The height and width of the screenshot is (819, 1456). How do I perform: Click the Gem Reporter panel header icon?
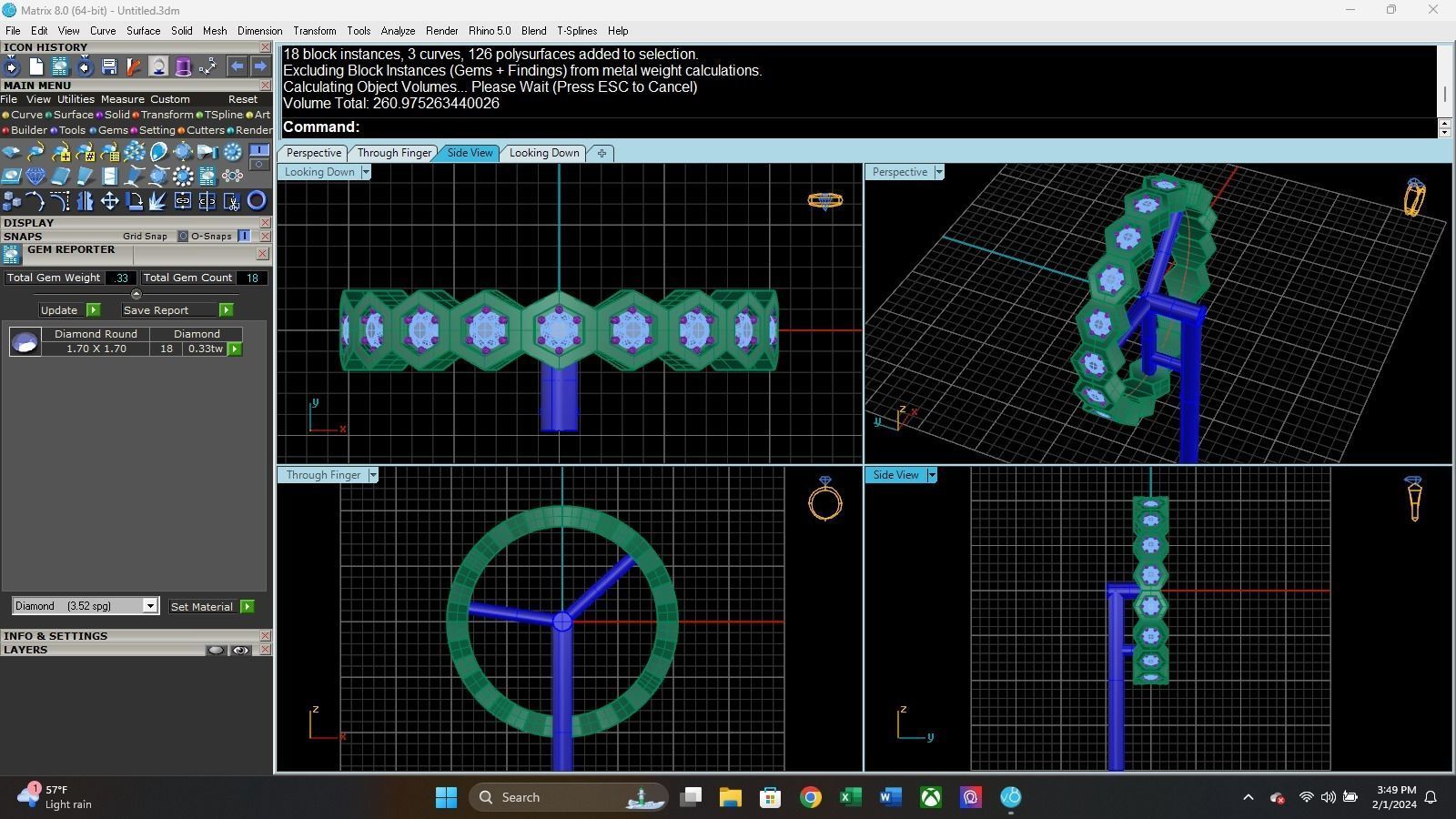click(x=12, y=254)
